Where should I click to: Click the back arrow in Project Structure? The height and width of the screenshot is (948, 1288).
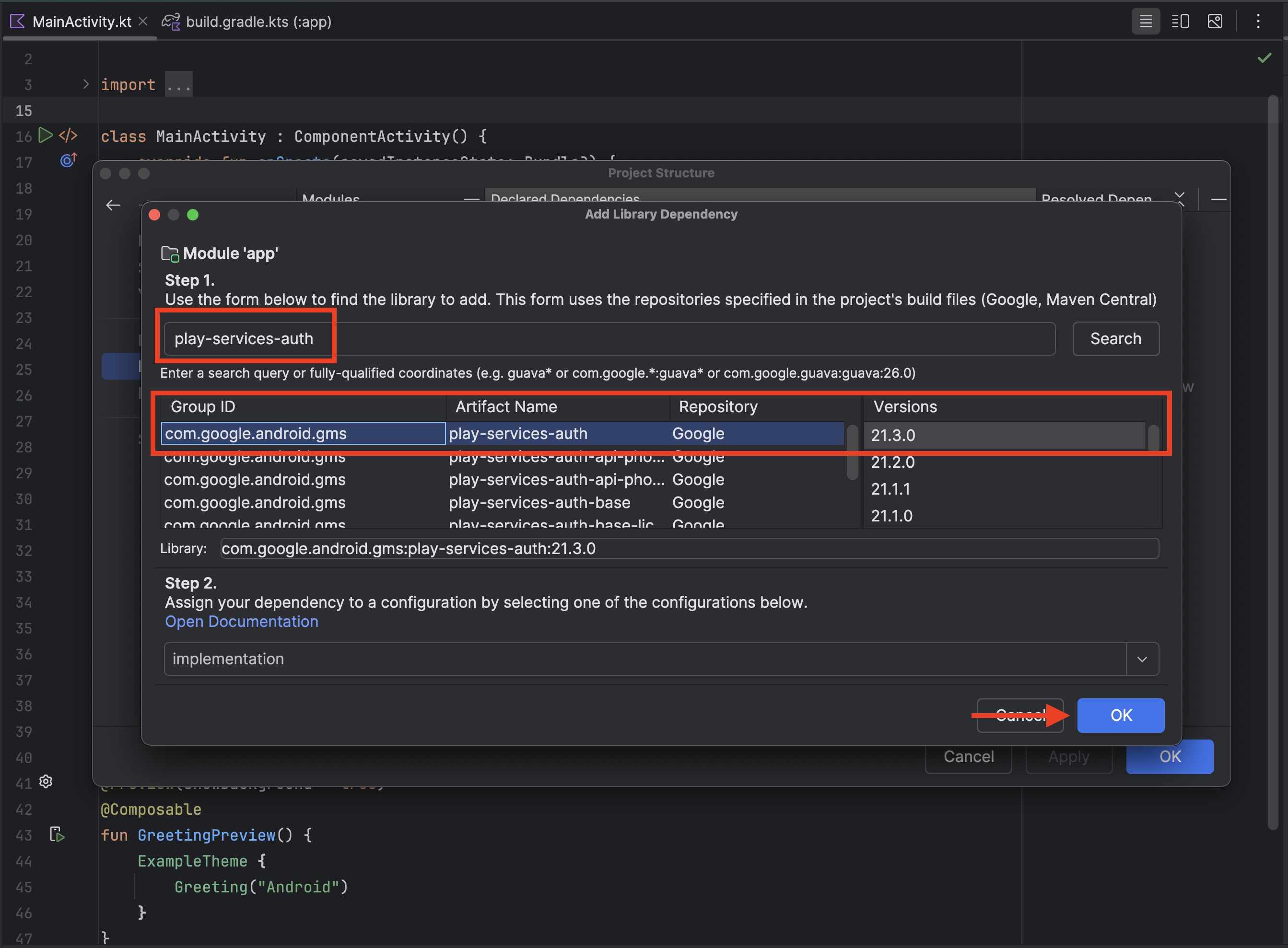(113, 205)
